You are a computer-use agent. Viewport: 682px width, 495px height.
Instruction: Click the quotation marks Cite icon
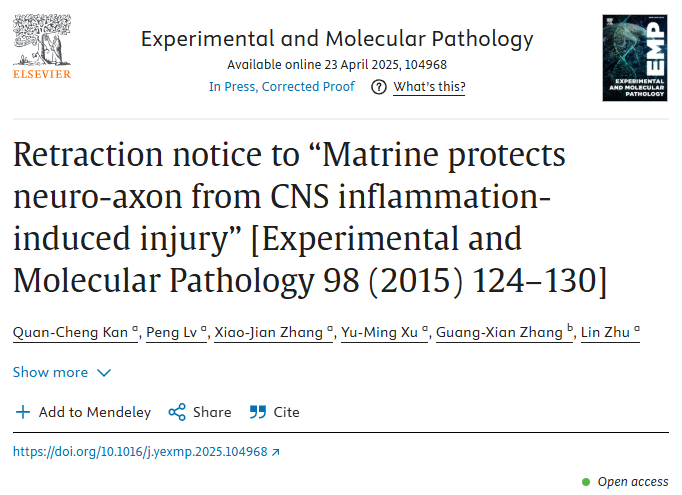point(257,412)
